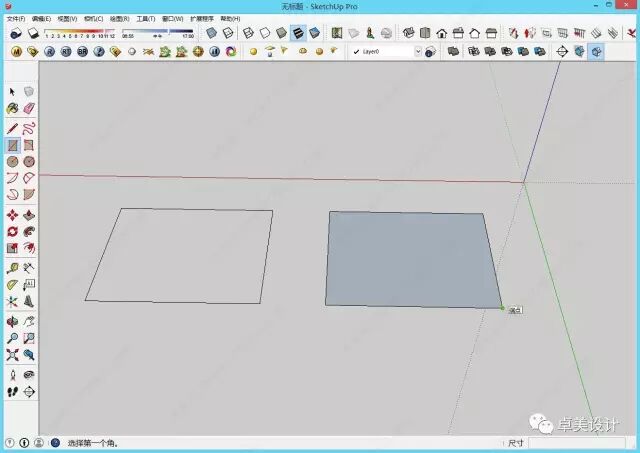Select the Zoom magnifier tool
This screenshot has height=453, width=640.
12,338
